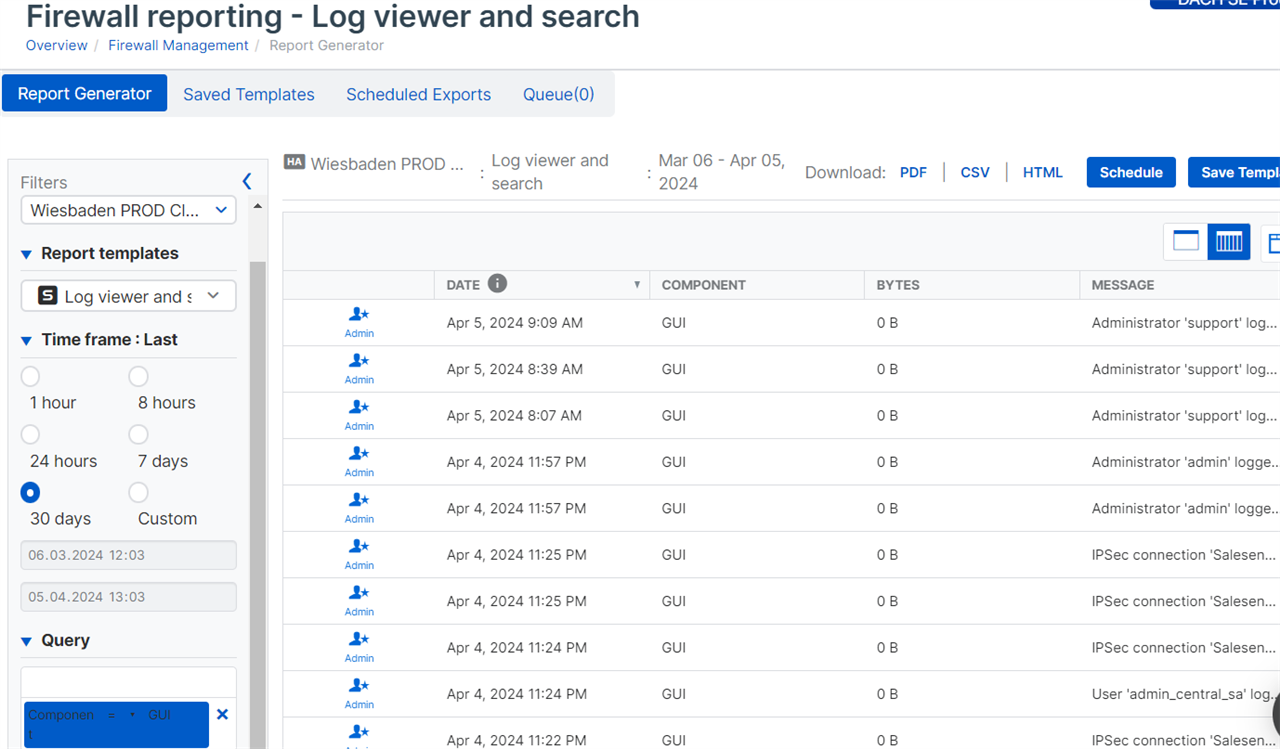Select the 30 days time frame

coord(30,492)
